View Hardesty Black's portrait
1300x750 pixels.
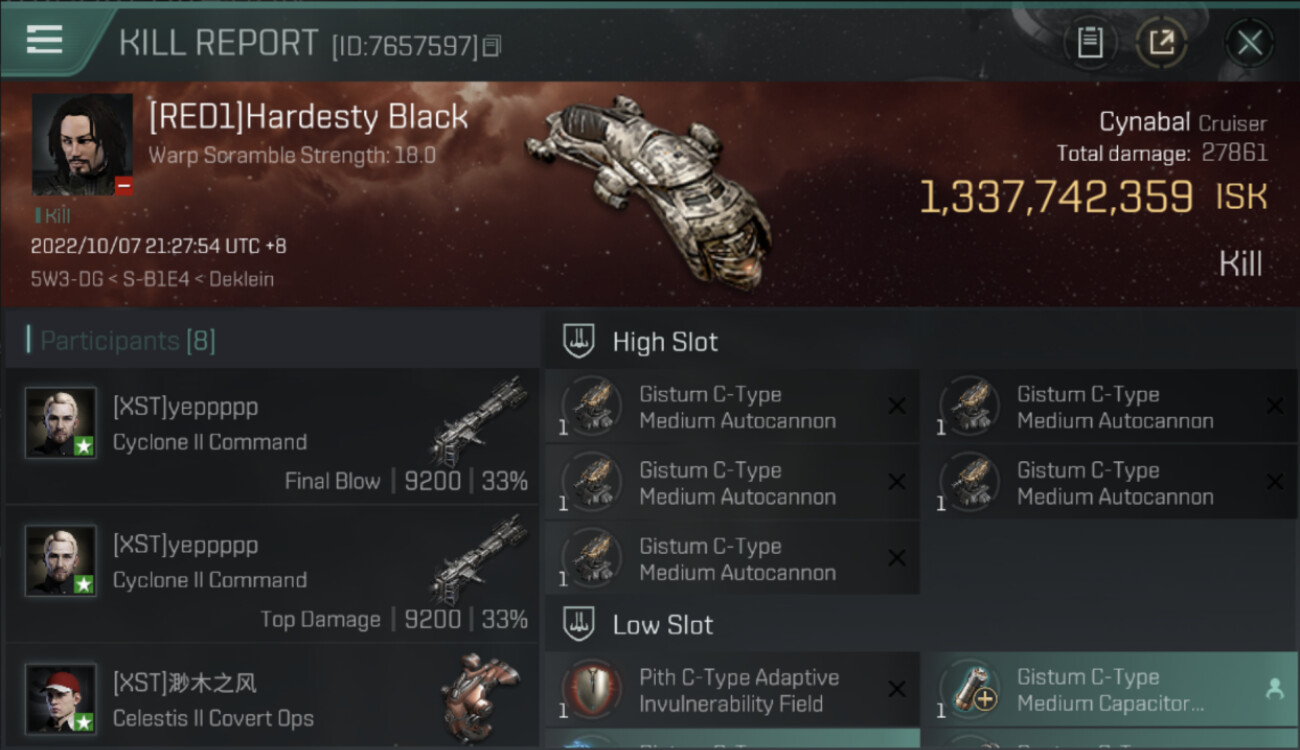pyautogui.click(x=82, y=145)
